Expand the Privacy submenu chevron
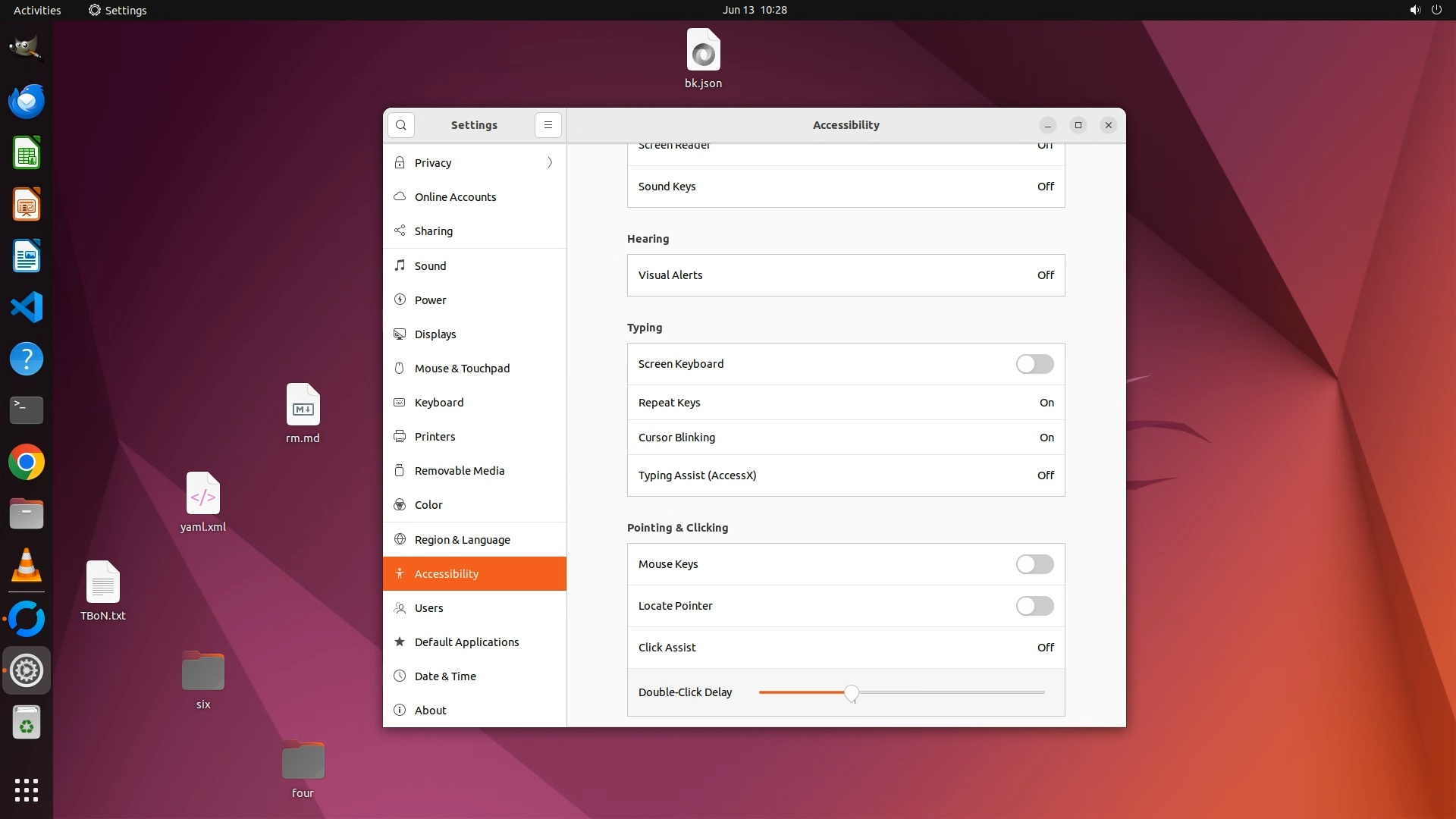The image size is (1456, 819). 550,162
